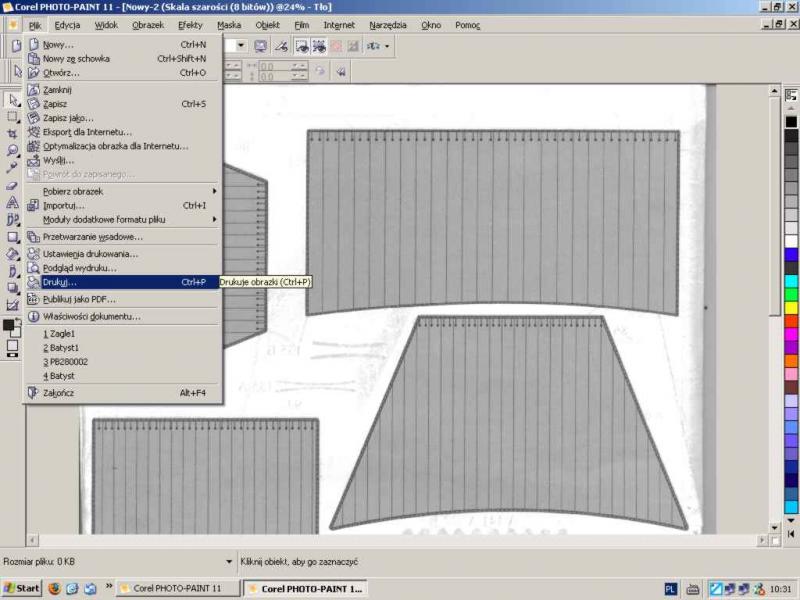
Task: Open the status bar info dropdown arrow
Action: [229, 562]
